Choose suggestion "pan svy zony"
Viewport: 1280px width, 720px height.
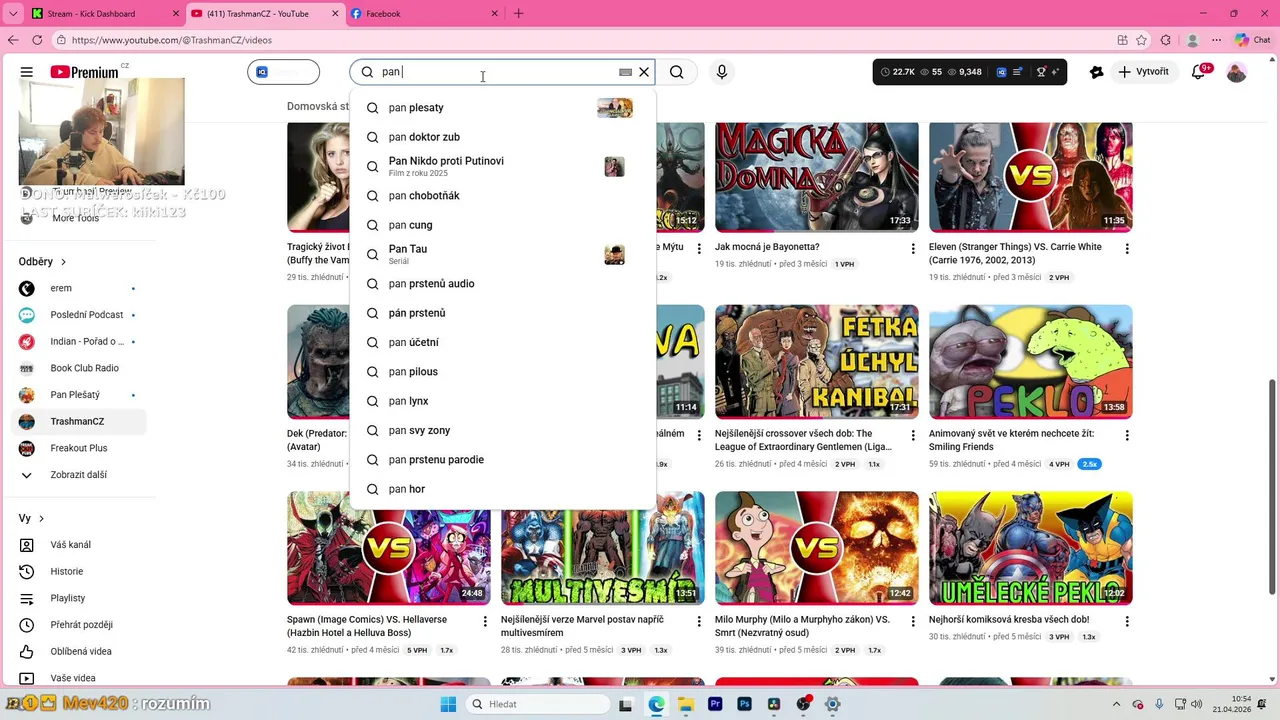click(x=502, y=430)
